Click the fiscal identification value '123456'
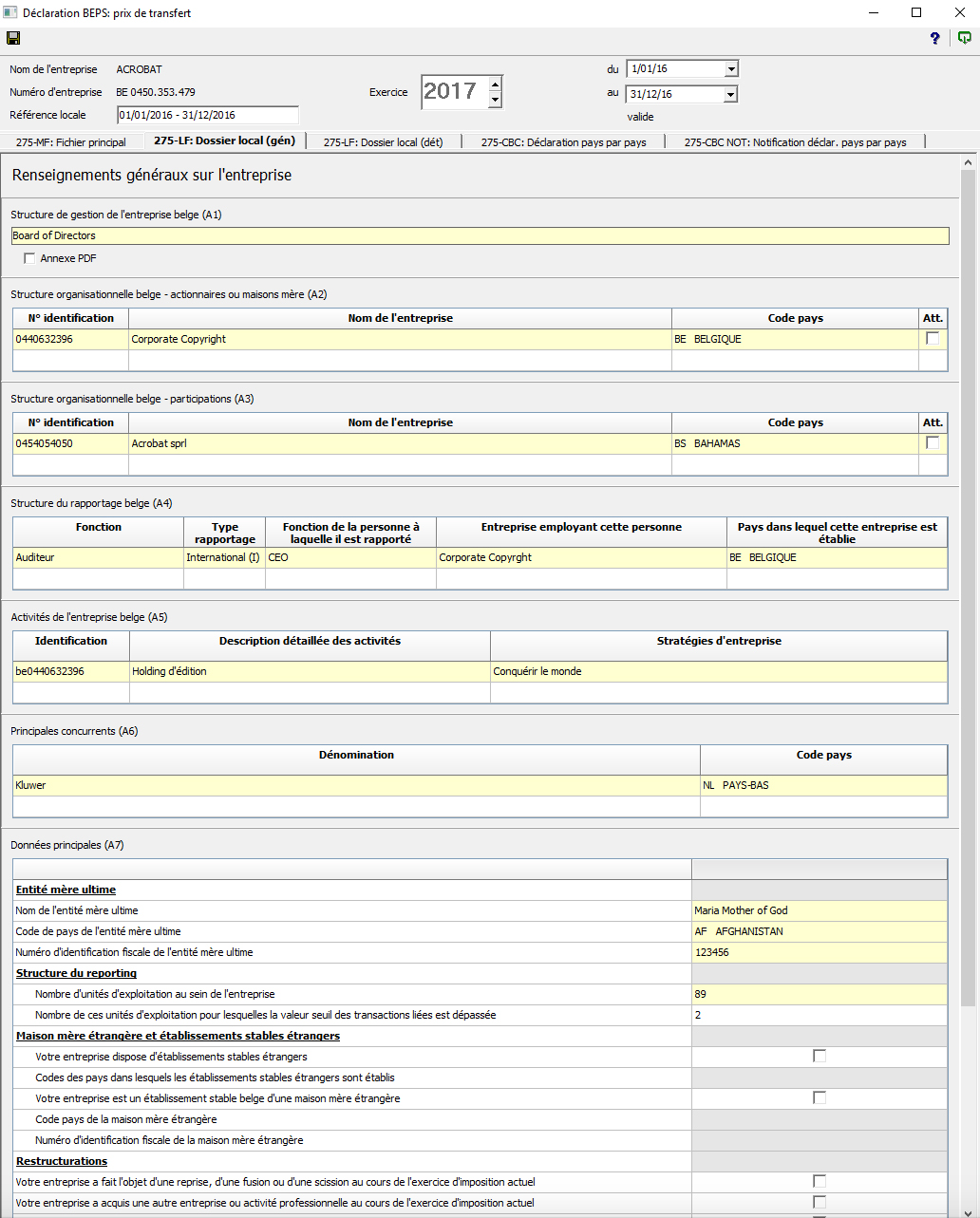Image resolution: width=980 pixels, height=1218 pixels. coord(820,952)
